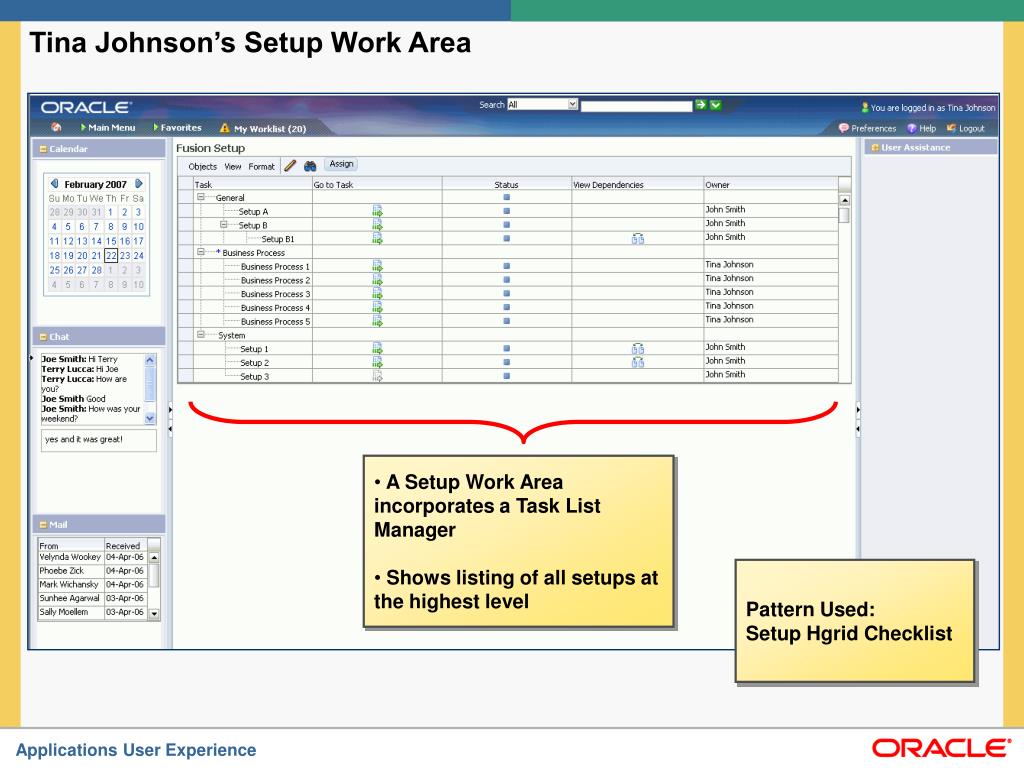Click the Logout link
The width and height of the screenshot is (1024, 768).
pos(965,128)
